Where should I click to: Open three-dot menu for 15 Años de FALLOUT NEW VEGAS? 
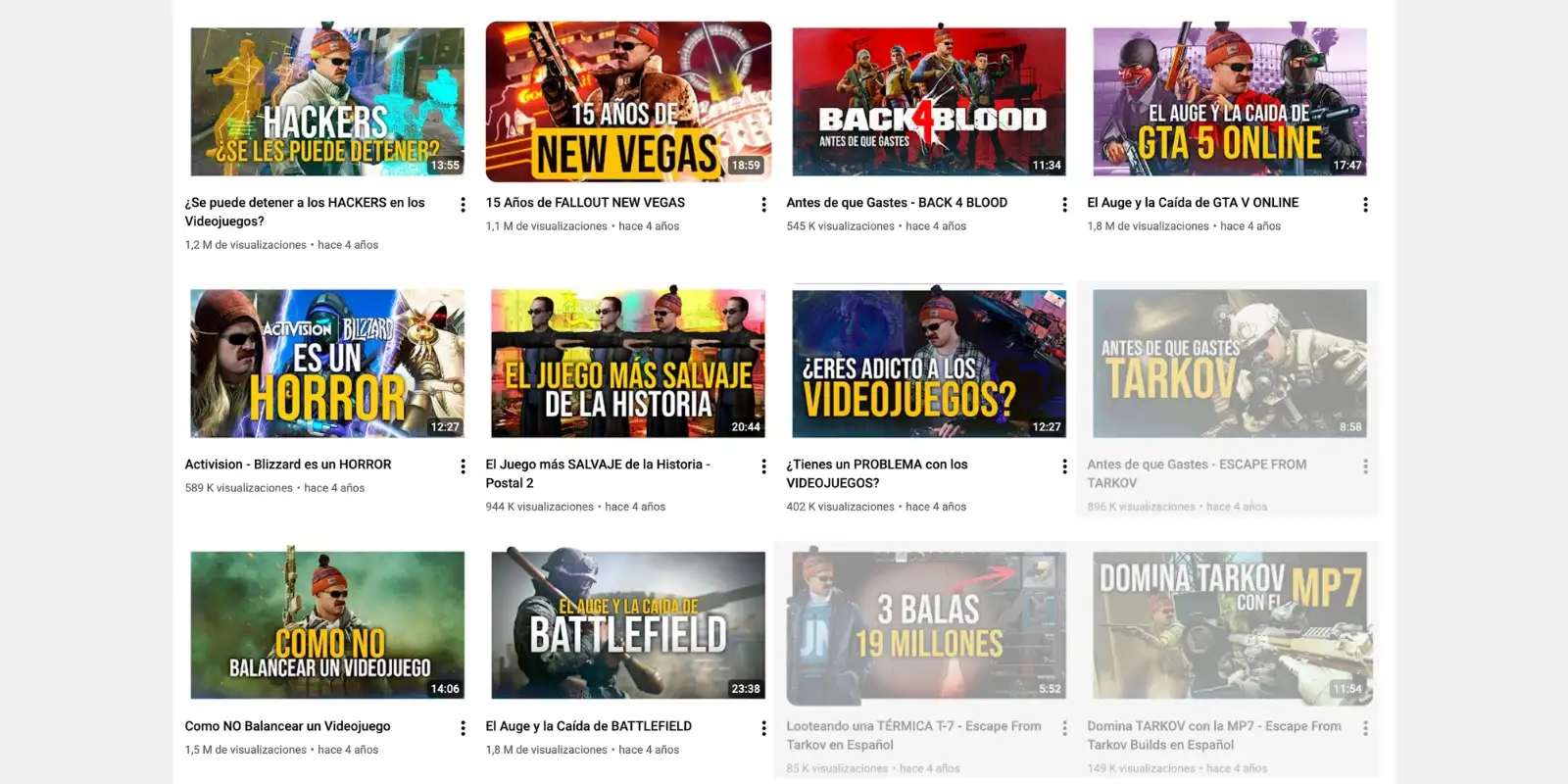click(763, 205)
